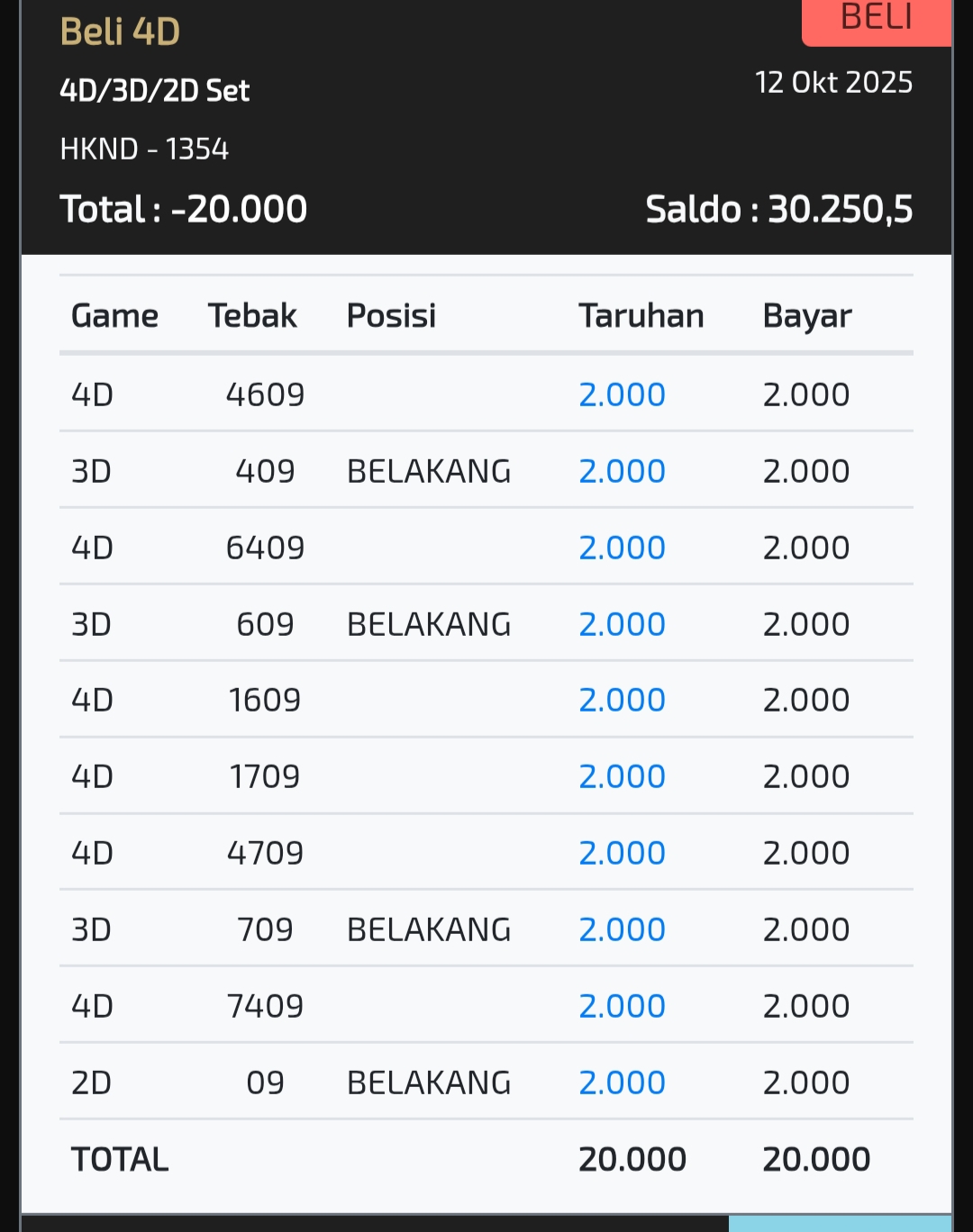Viewport: 973px width, 1232px height.
Task: Select the Tebak column header
Action: (x=252, y=316)
